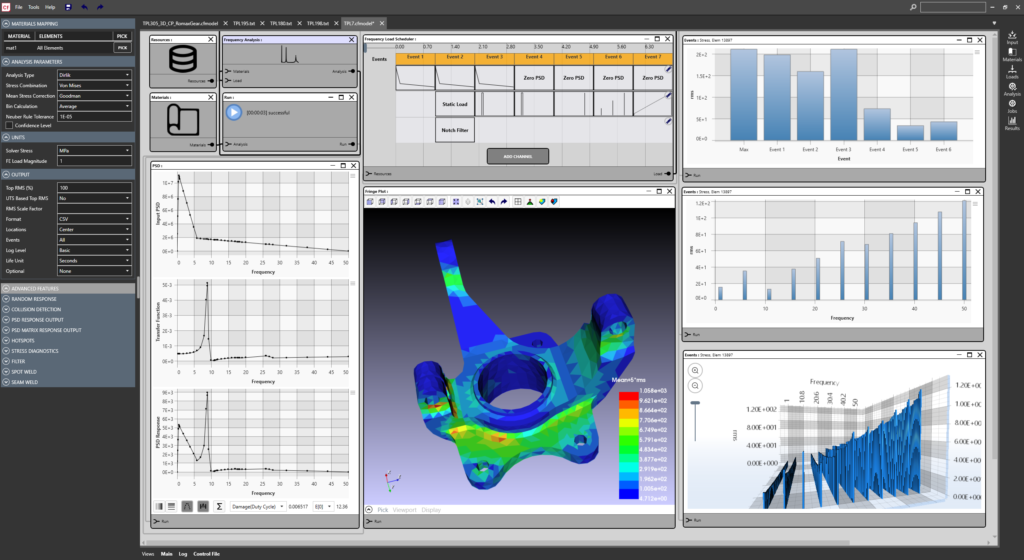This screenshot has height=560, width=1024.
Task: Click the undo view arrow in Fringe Plot toolbar
Action: click(x=492, y=202)
